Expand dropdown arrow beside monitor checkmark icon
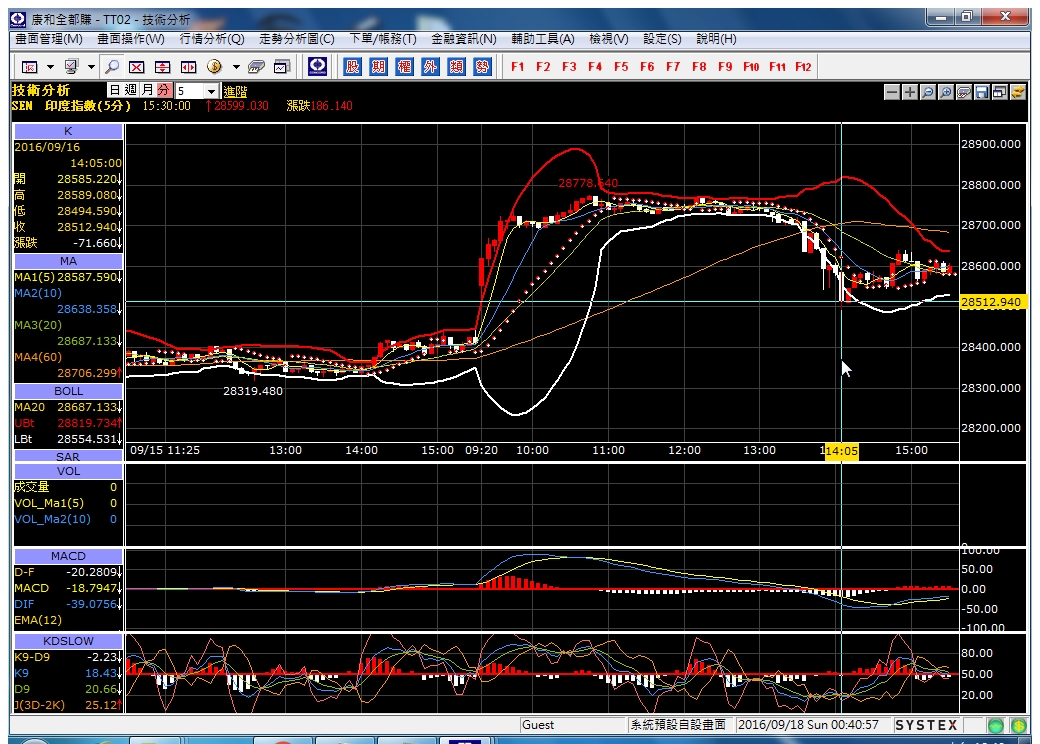 (92, 67)
